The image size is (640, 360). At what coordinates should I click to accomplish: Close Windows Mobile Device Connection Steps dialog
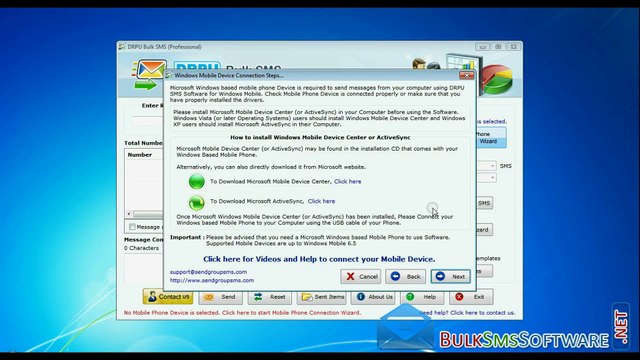click(x=467, y=75)
